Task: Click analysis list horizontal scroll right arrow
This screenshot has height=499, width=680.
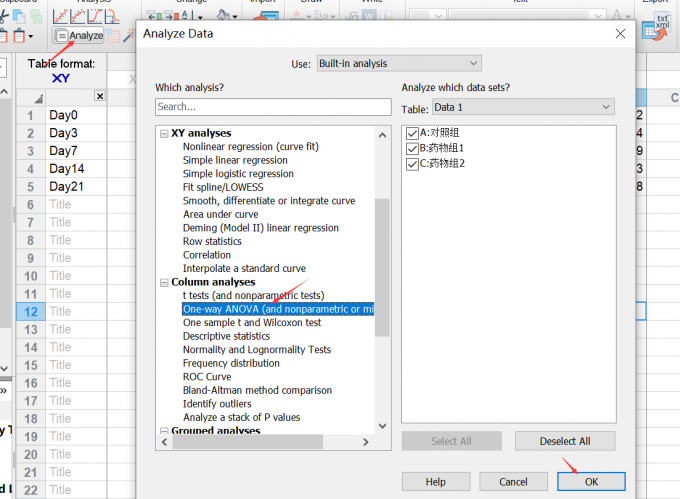Action: tap(366, 442)
